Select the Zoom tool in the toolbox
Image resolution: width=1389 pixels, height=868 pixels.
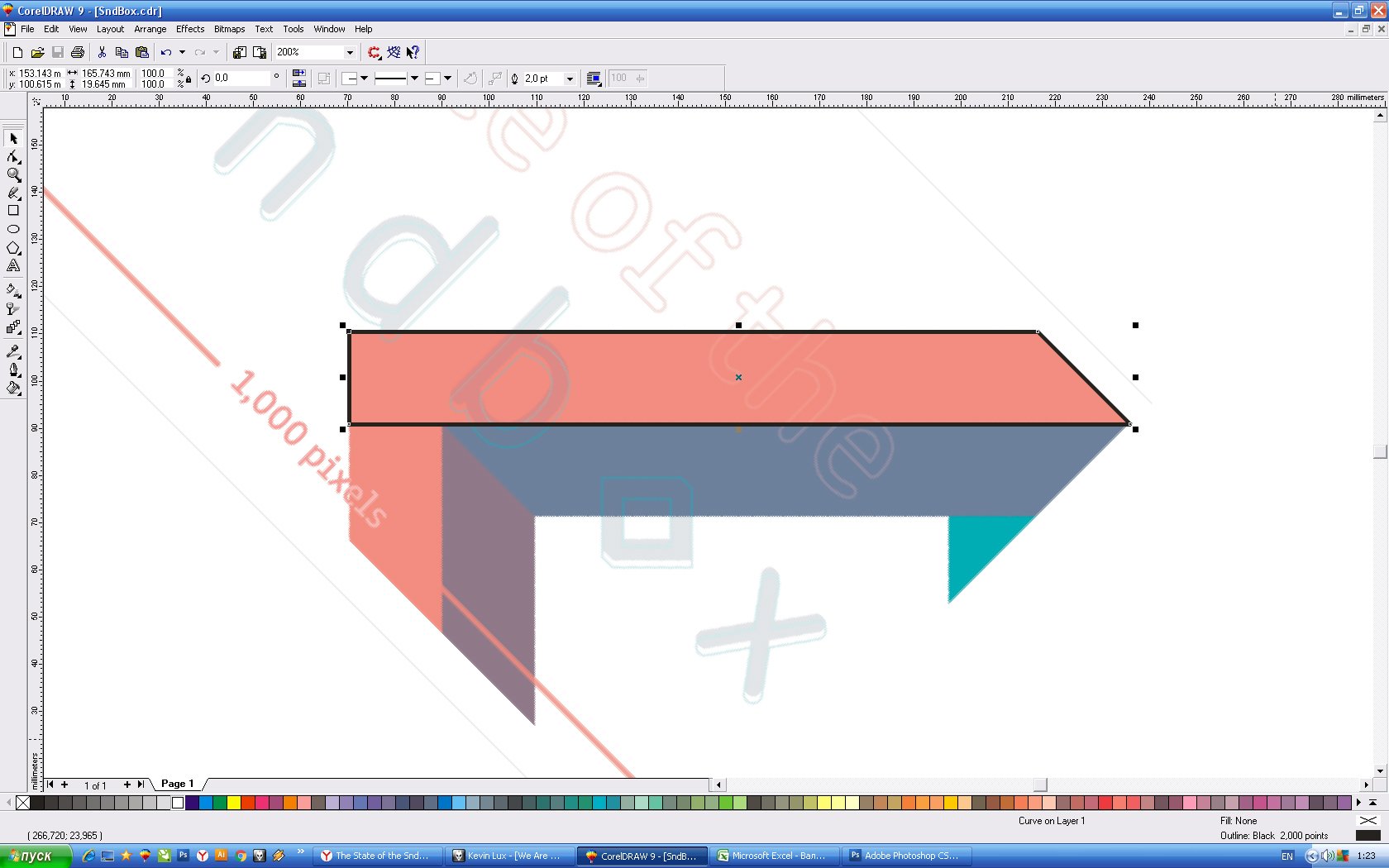pyautogui.click(x=13, y=174)
